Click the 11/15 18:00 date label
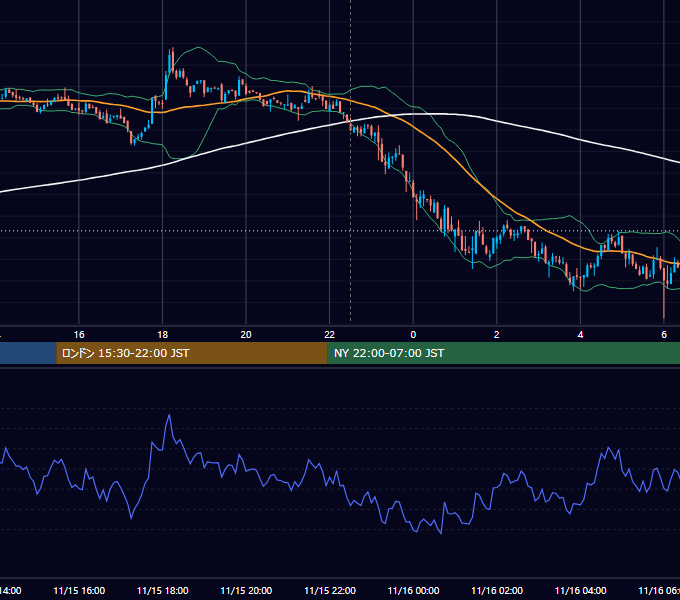 tap(163, 590)
